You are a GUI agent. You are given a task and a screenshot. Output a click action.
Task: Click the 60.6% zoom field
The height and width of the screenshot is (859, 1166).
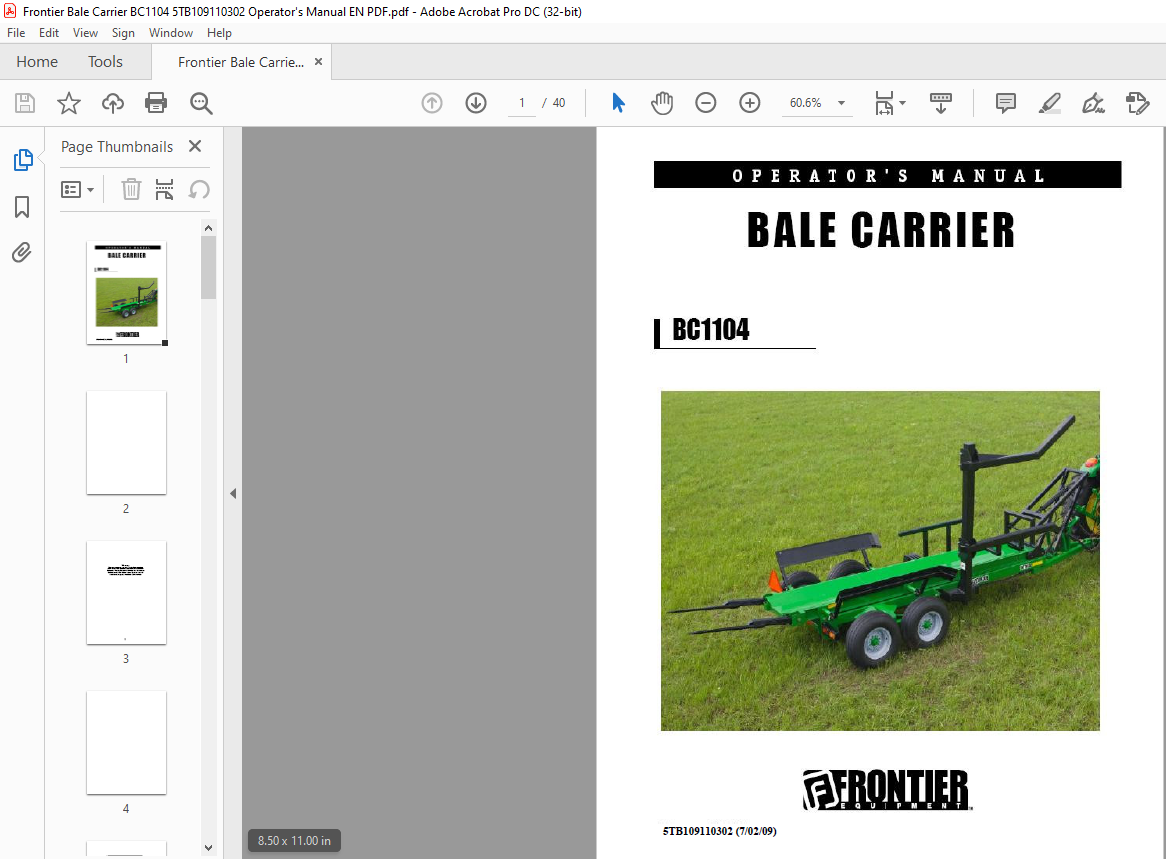805,103
